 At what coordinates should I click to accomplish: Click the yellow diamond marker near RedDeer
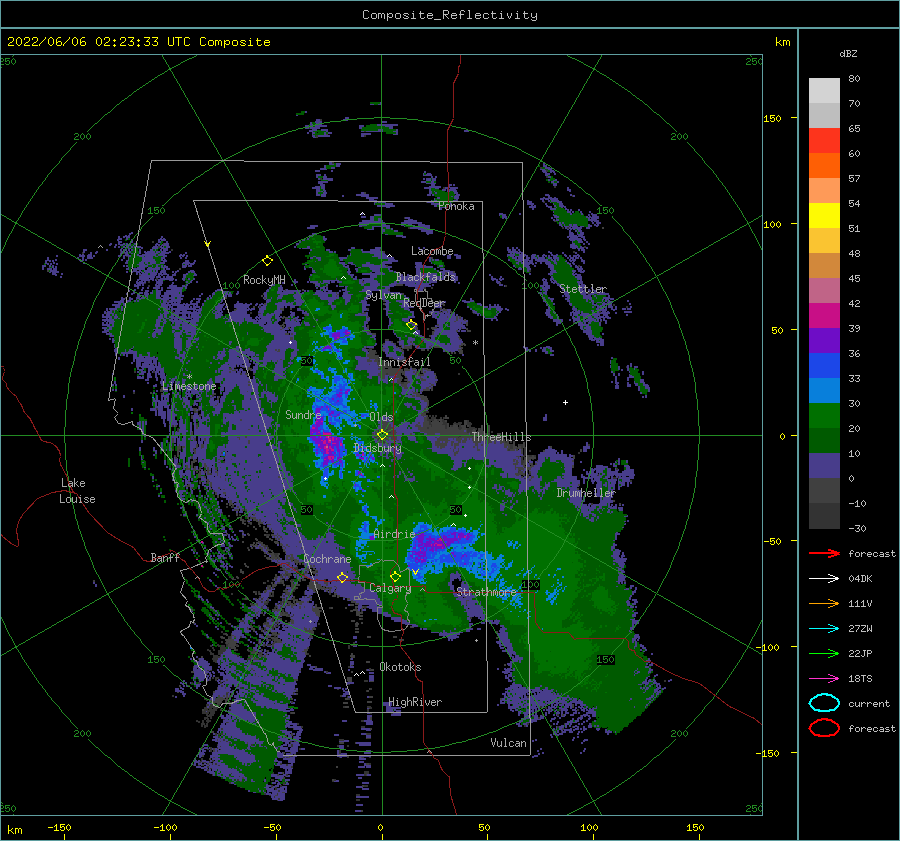coord(412,325)
